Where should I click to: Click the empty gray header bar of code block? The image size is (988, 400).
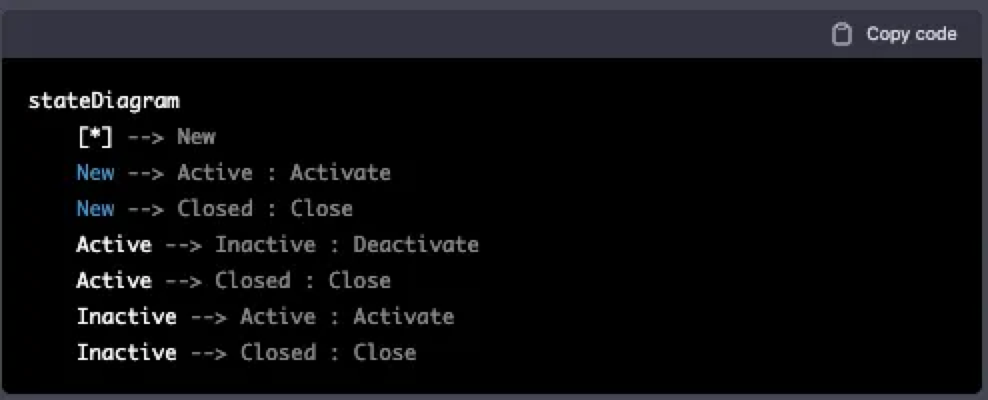[410, 34]
